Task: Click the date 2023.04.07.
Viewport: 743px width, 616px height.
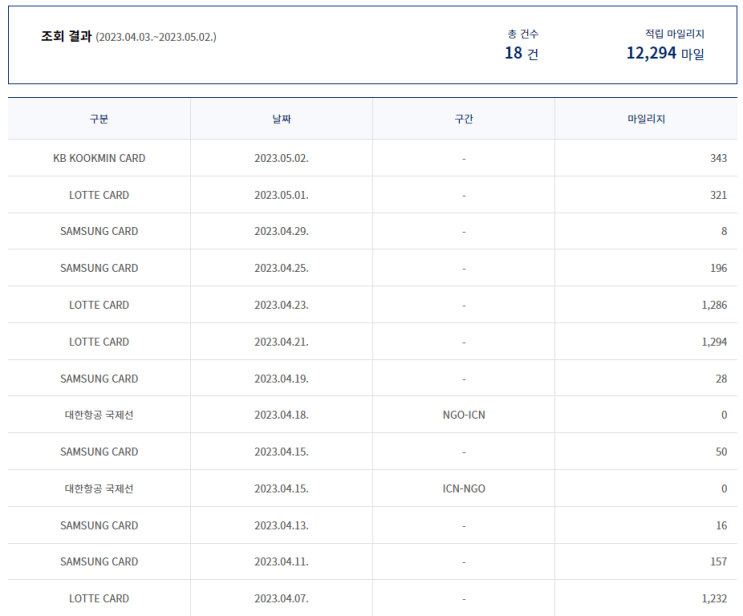Action: click(281, 599)
